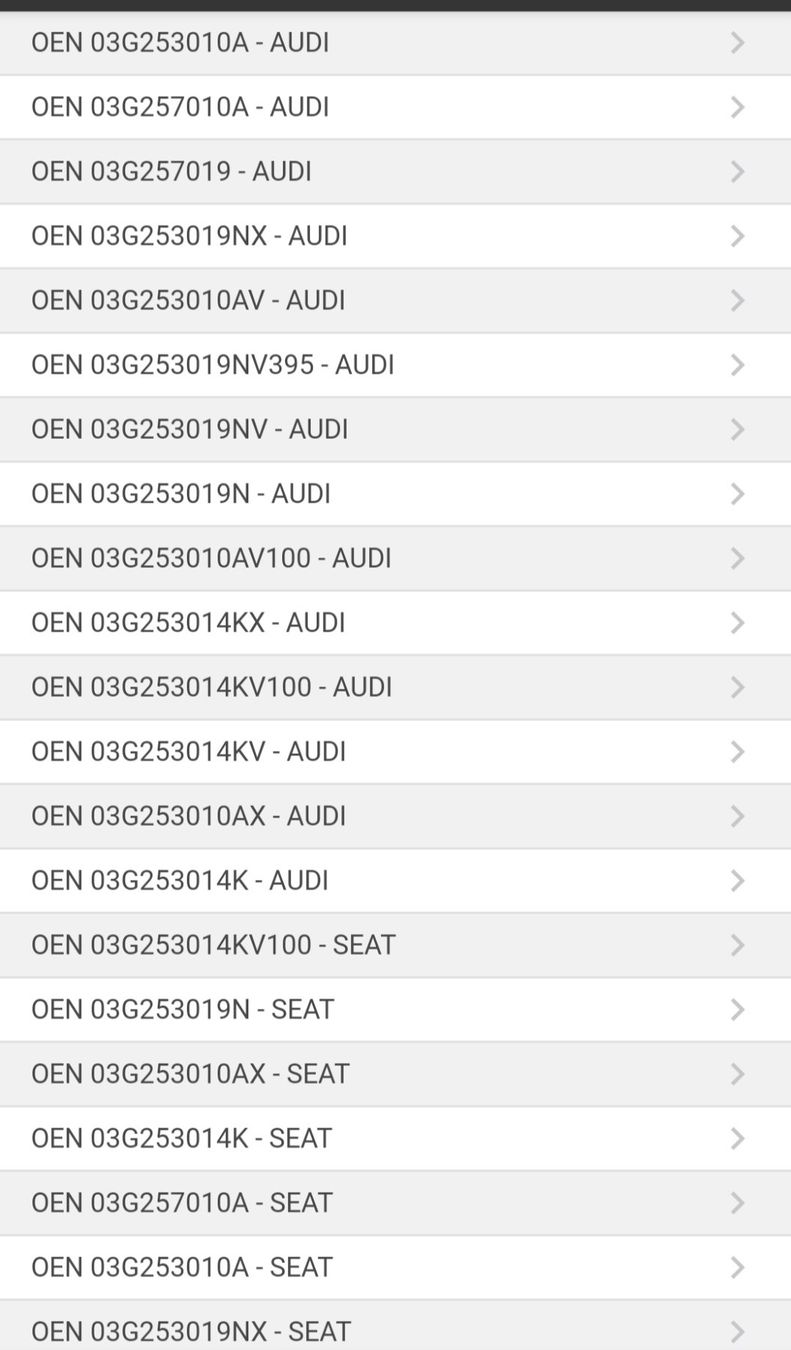Viewport: 791px width, 1350px height.
Task: Select OEN 03G257019 - AUDI row
Action: pyautogui.click(x=171, y=172)
